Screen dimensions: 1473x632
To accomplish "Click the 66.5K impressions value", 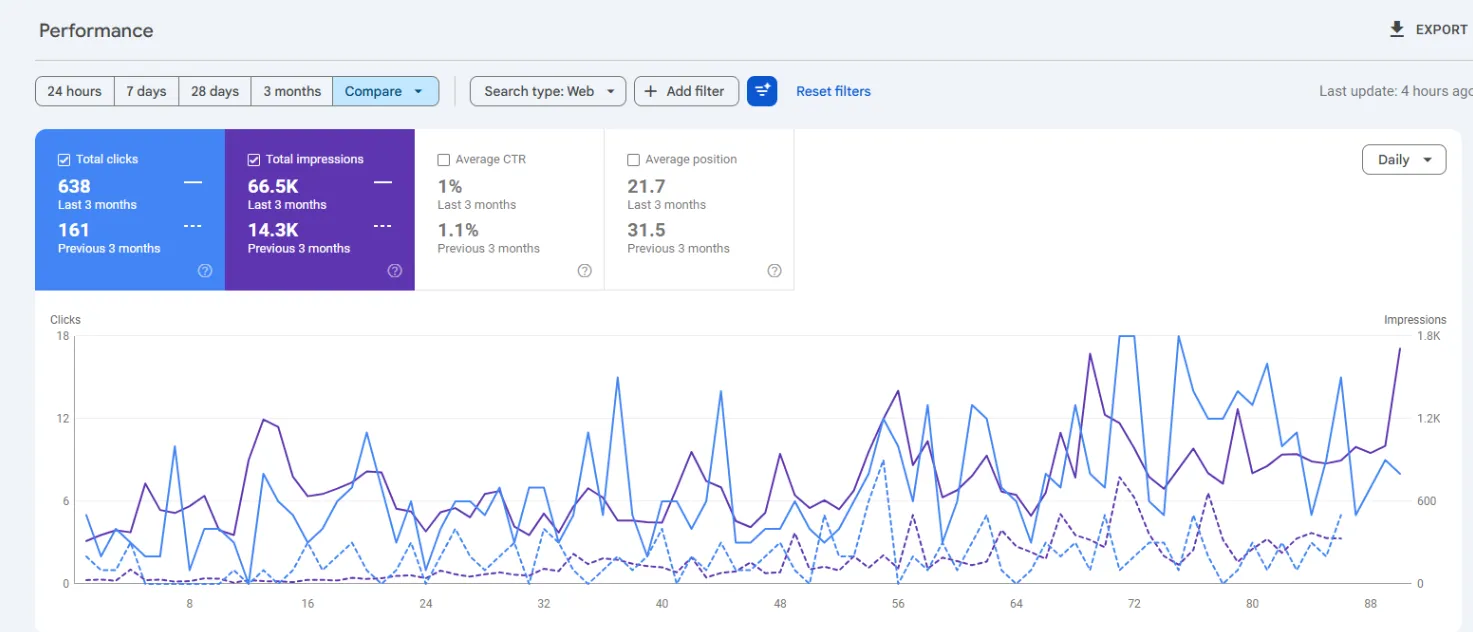I will [273, 186].
